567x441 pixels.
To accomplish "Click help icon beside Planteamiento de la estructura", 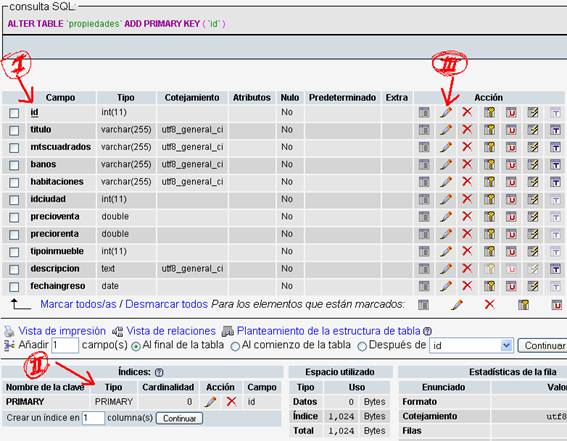I will tap(427, 331).
